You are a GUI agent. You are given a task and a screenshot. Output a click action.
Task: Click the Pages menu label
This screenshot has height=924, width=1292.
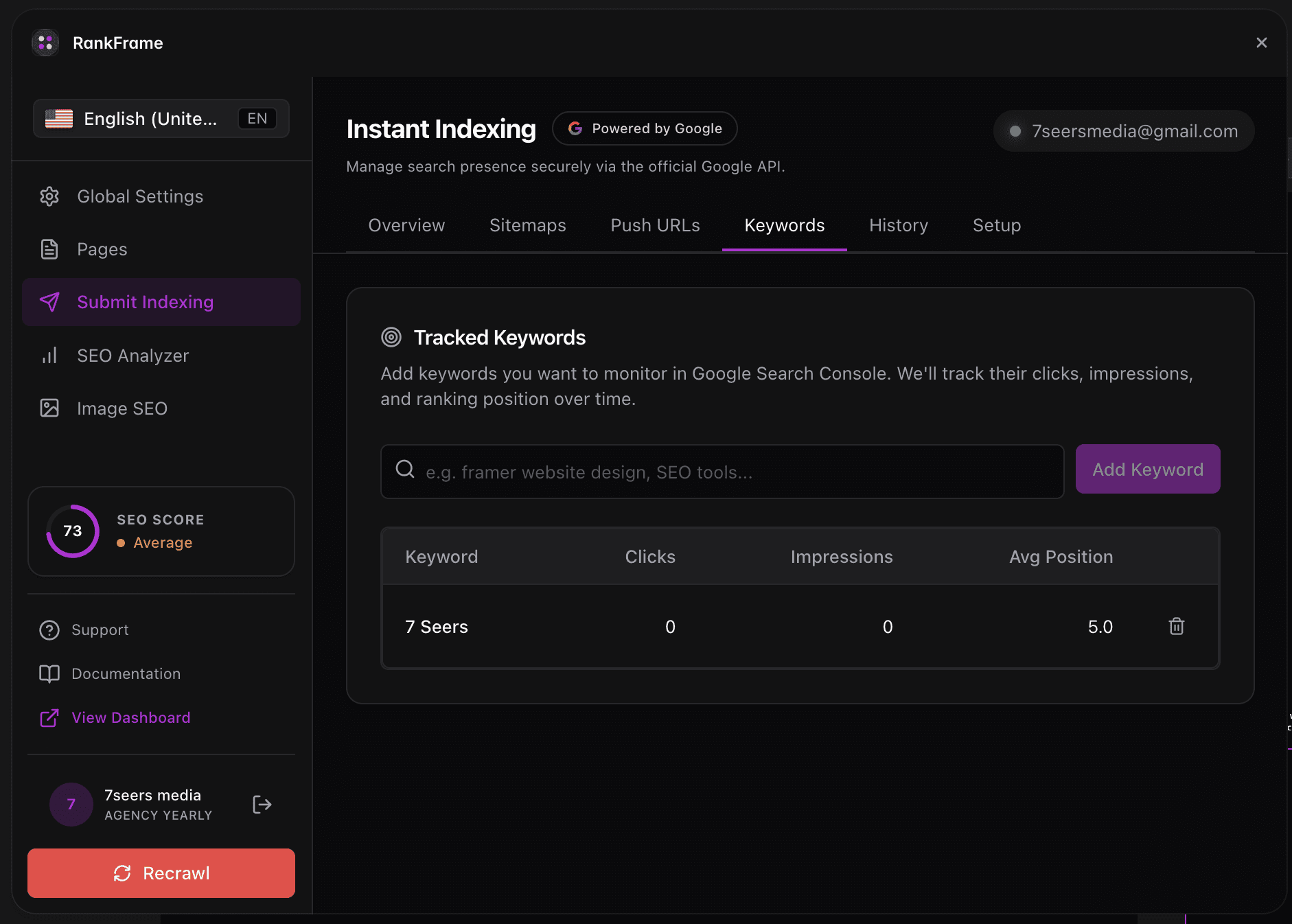[102, 249]
